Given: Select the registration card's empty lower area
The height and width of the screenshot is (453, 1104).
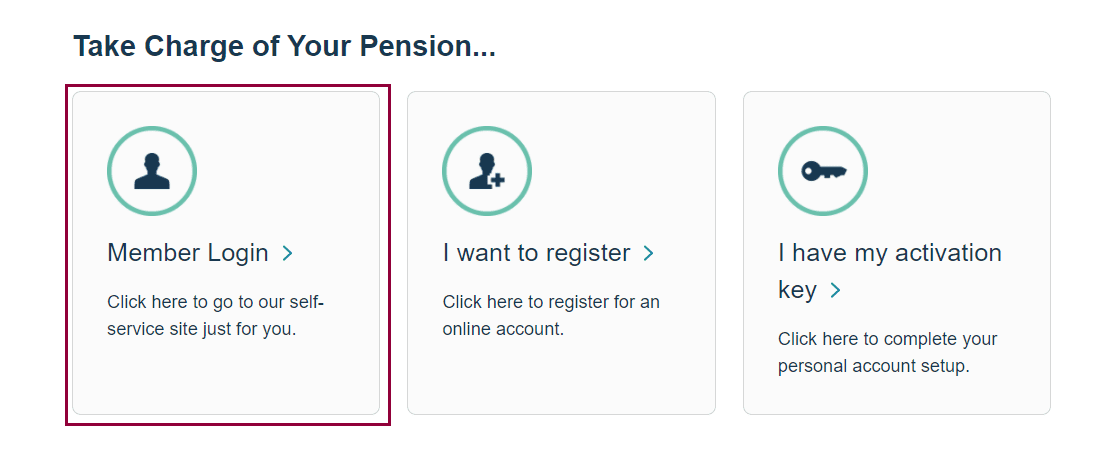Looking at the screenshot, I should pos(561,377).
